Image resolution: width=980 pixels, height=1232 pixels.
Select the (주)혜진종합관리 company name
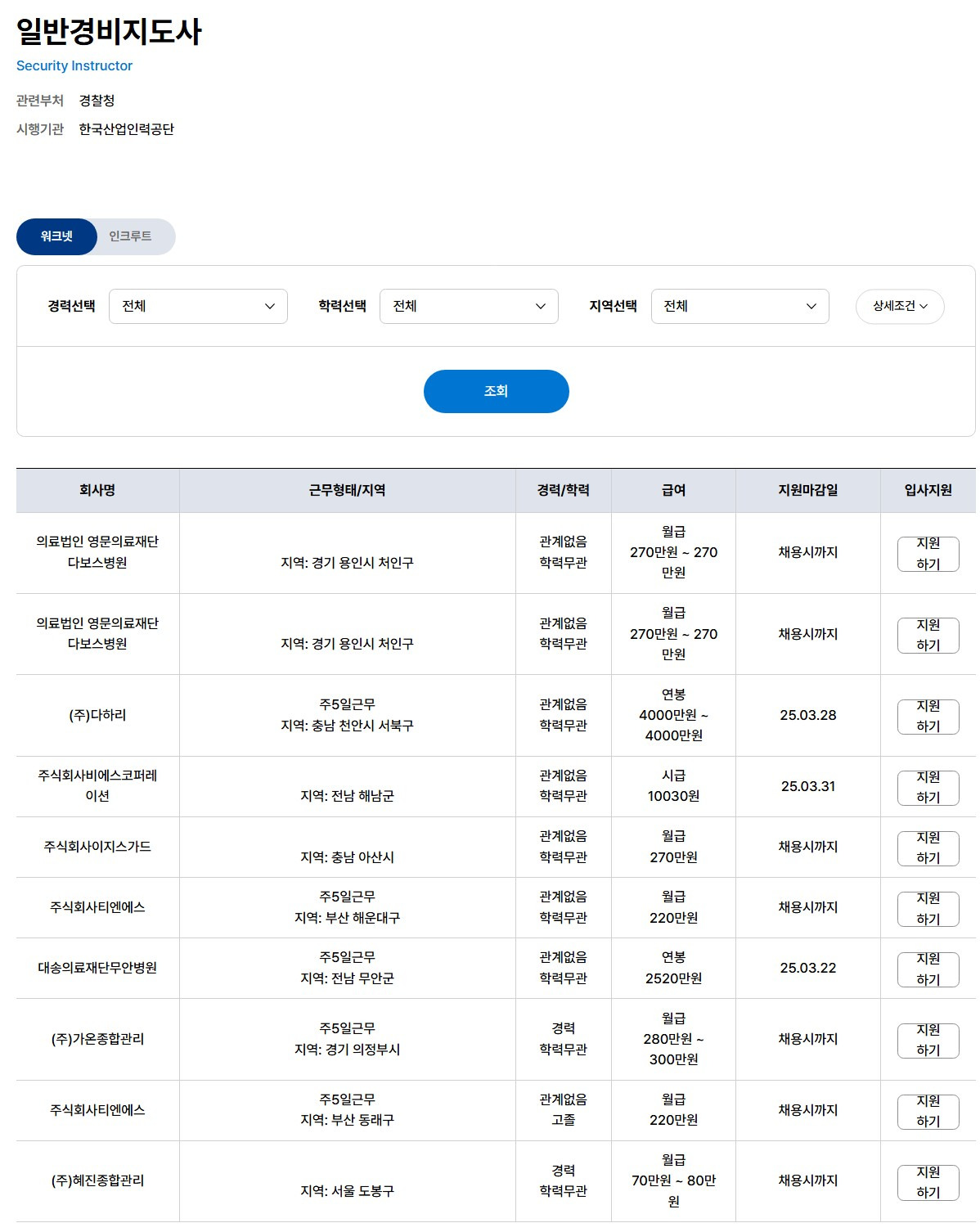(x=97, y=1180)
